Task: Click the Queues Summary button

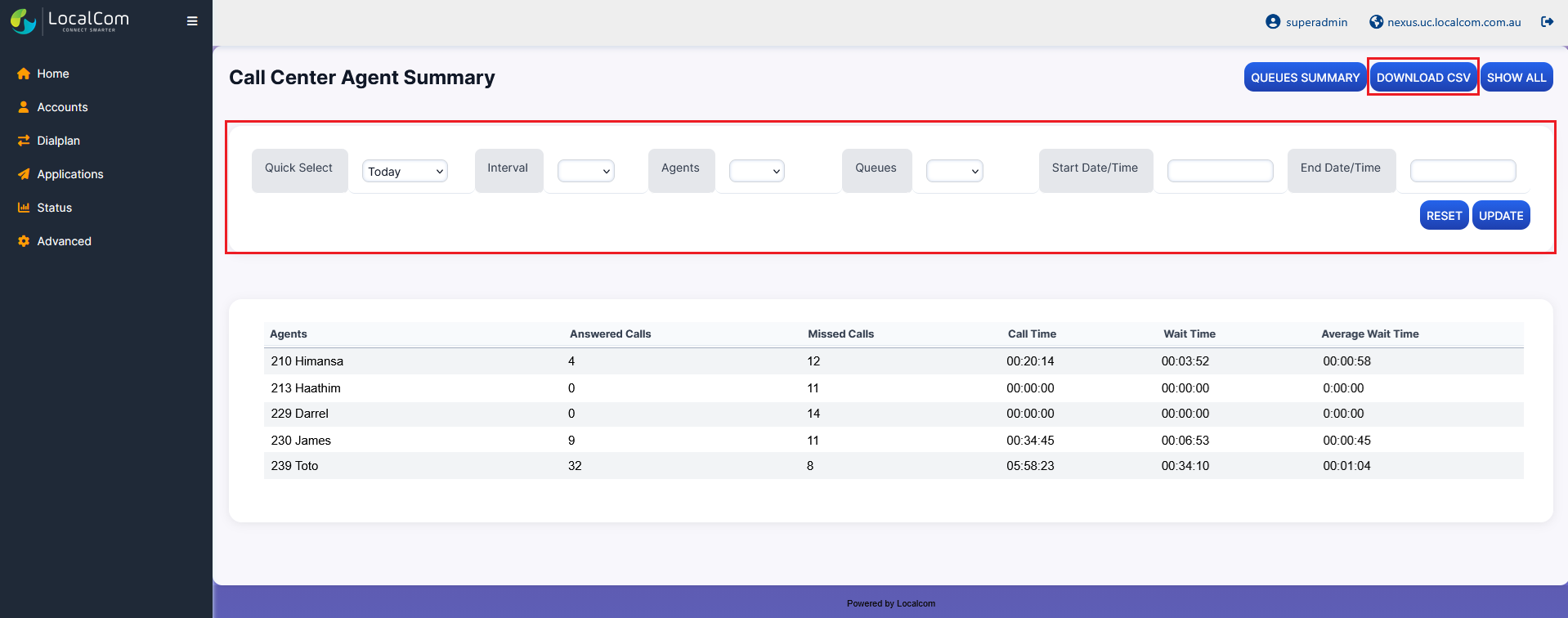Action: (1305, 78)
